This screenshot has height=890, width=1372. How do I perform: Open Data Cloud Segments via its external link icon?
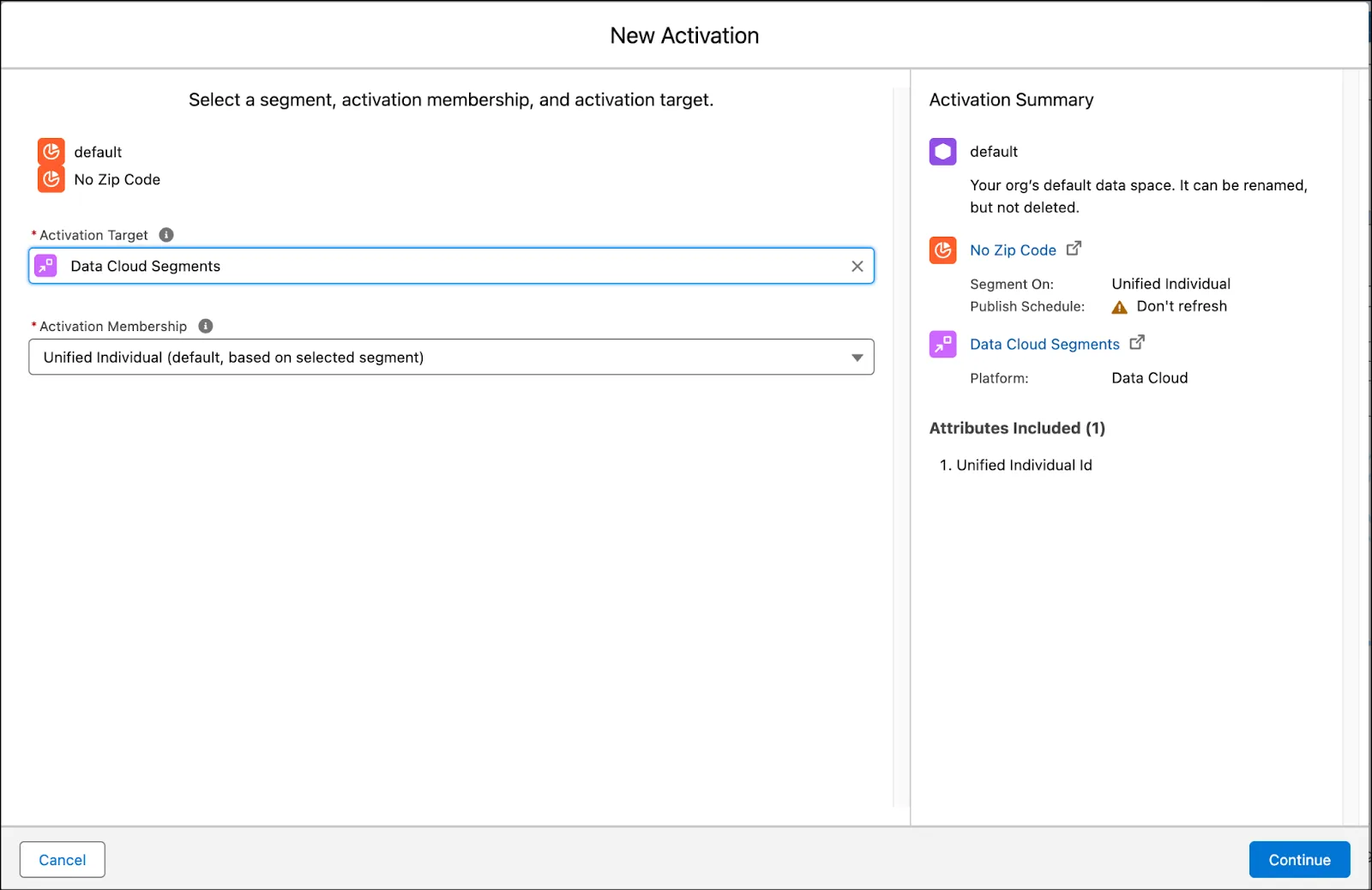[1137, 342]
